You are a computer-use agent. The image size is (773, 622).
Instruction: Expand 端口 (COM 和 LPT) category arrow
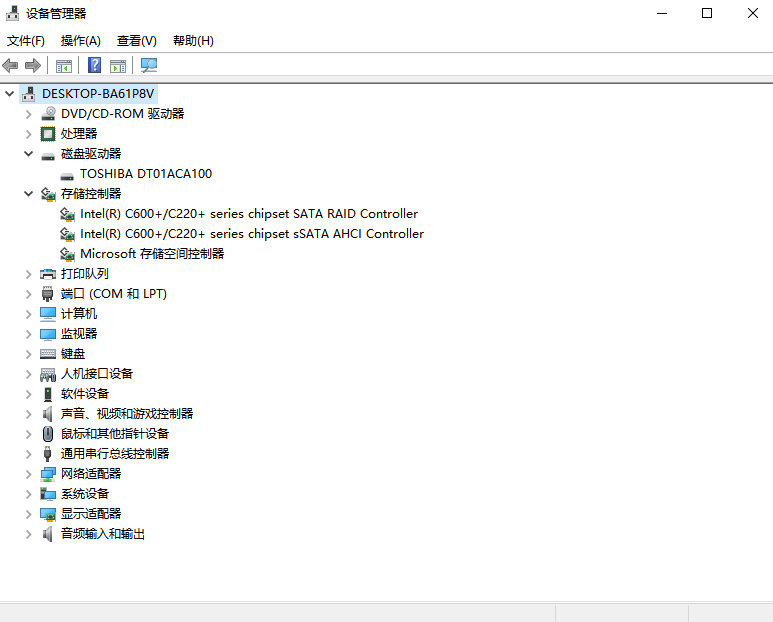point(29,294)
